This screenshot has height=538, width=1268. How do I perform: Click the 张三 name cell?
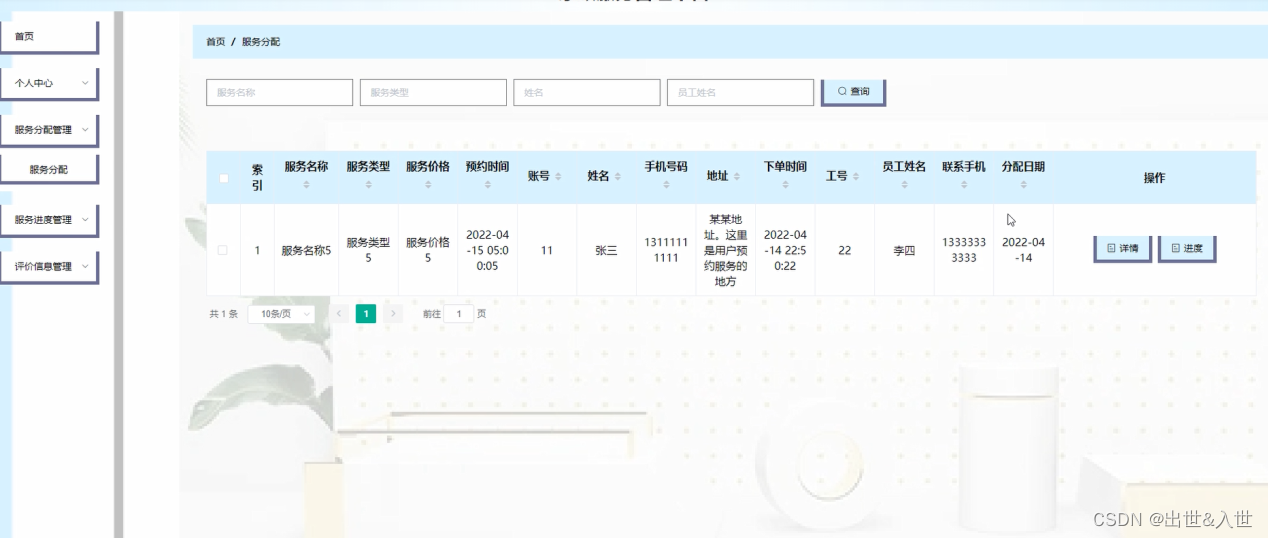tap(606, 251)
